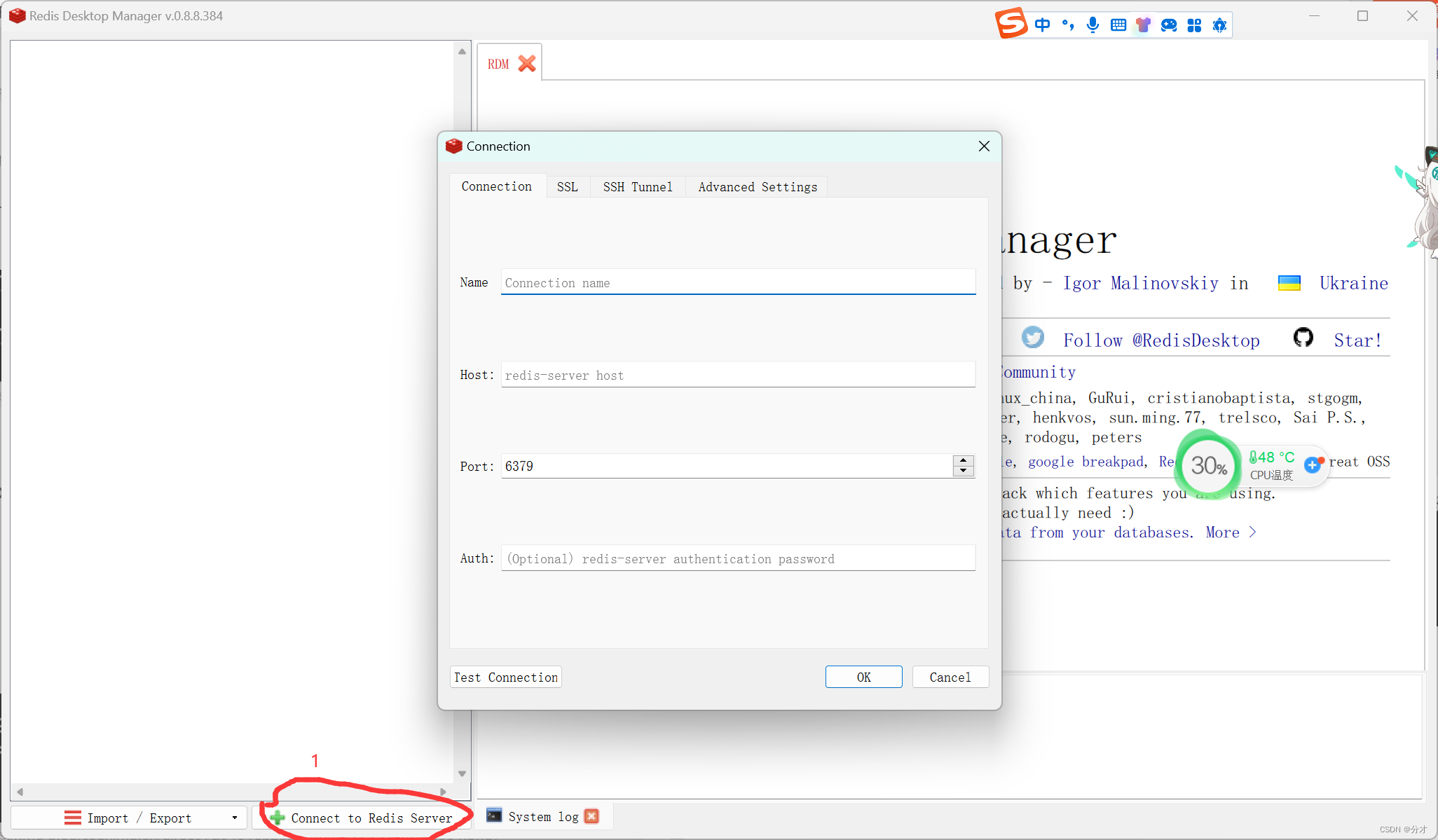
Task: Click the Star! link
Action: click(x=1357, y=340)
